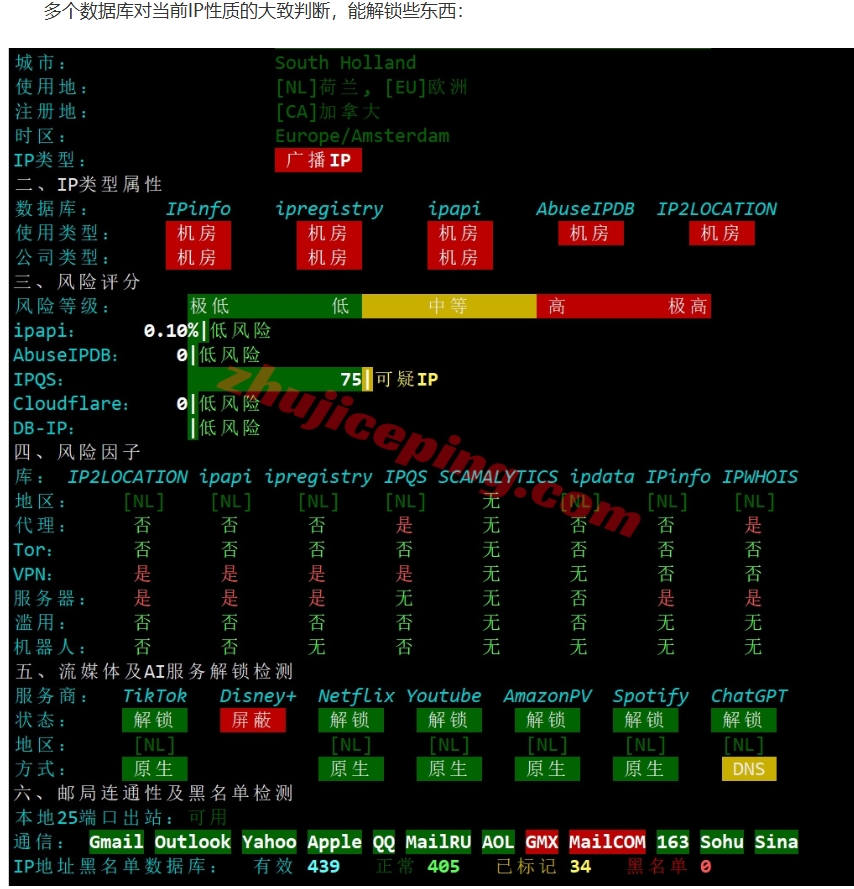This screenshot has height=889, width=854.
Task: Click the "AbuseIPDB:" risk row label
Action: pyautogui.click(x=65, y=355)
